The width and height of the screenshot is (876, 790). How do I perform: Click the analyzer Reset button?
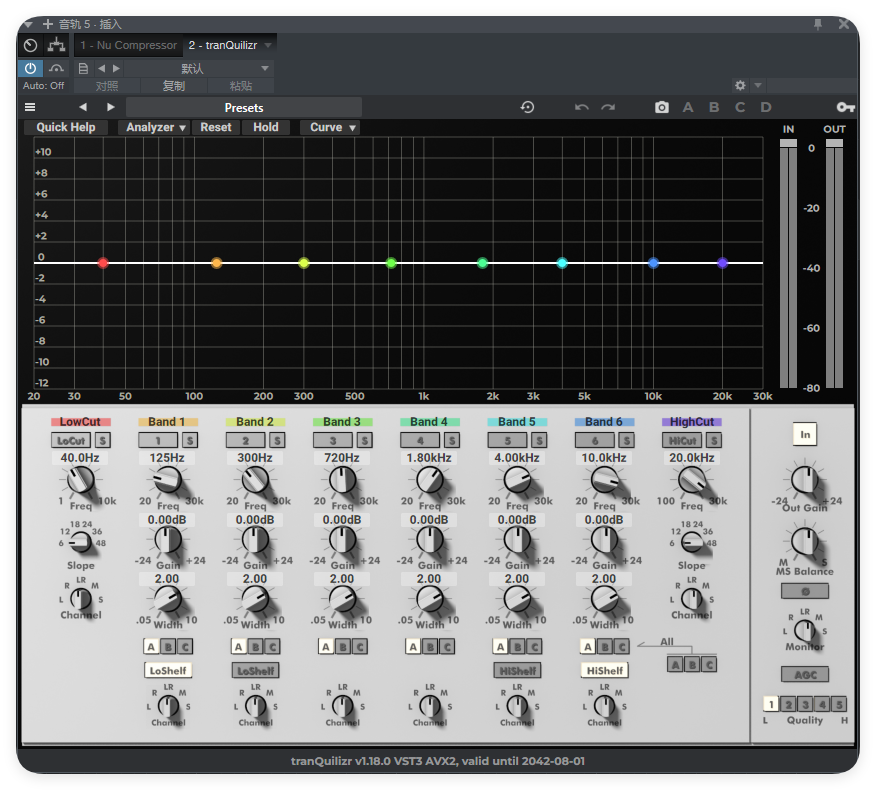(x=216, y=127)
